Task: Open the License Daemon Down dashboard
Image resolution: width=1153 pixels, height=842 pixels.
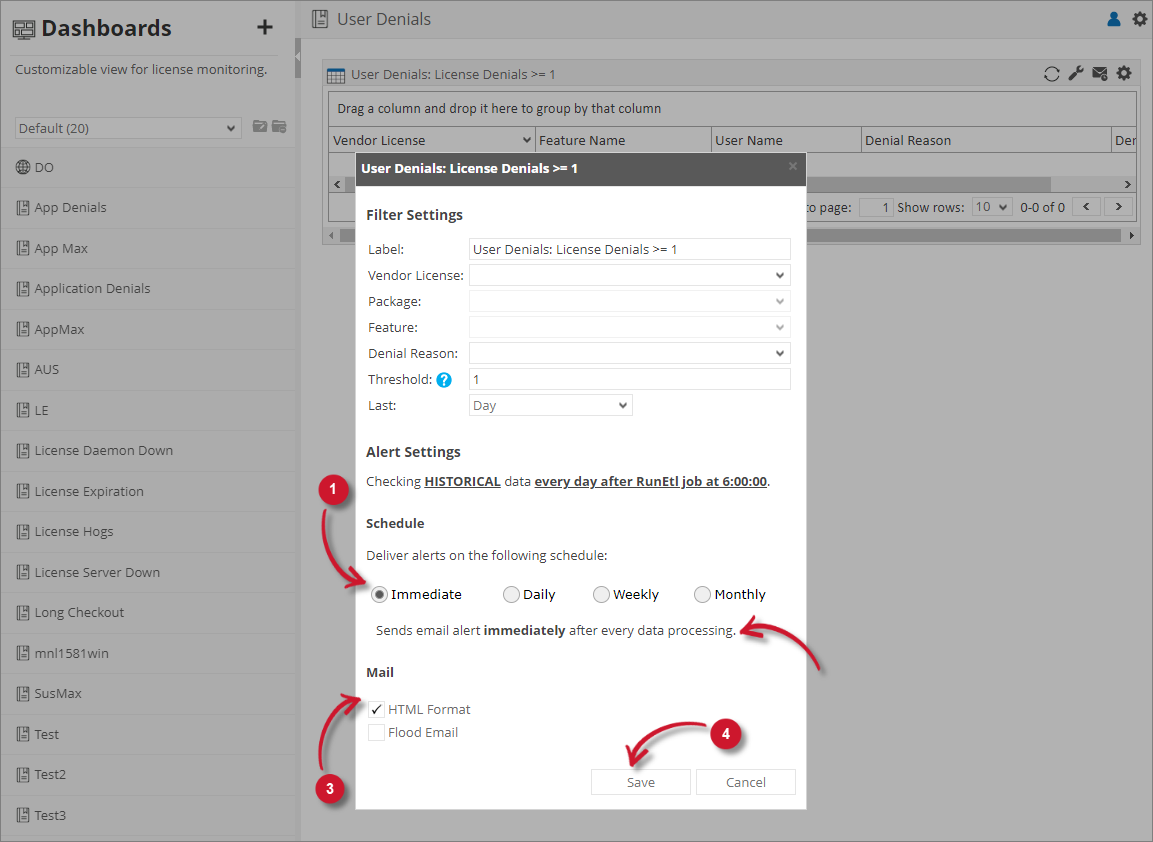Action: click(x=147, y=450)
